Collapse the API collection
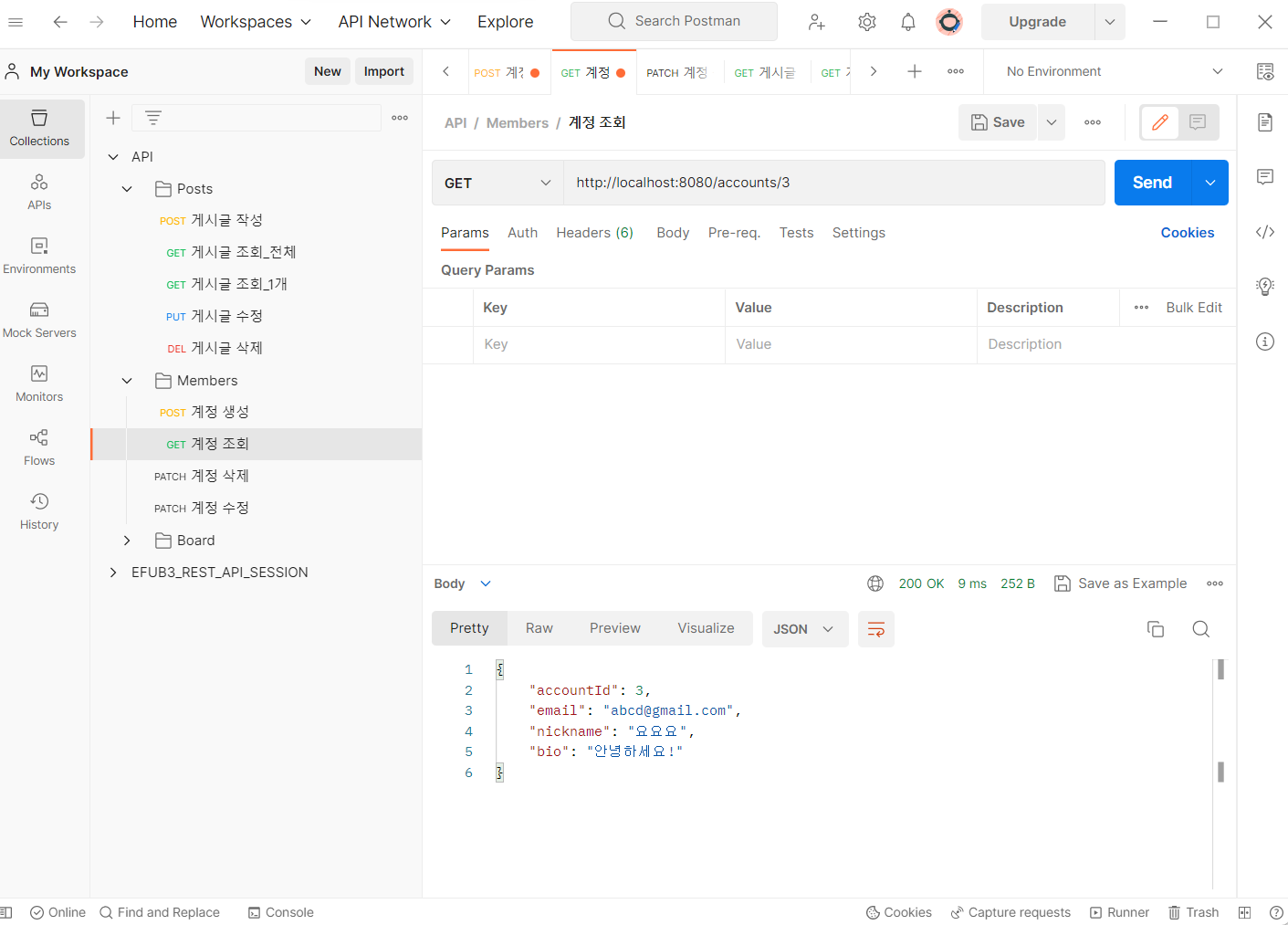The width and height of the screenshot is (1288, 925). pyautogui.click(x=113, y=157)
